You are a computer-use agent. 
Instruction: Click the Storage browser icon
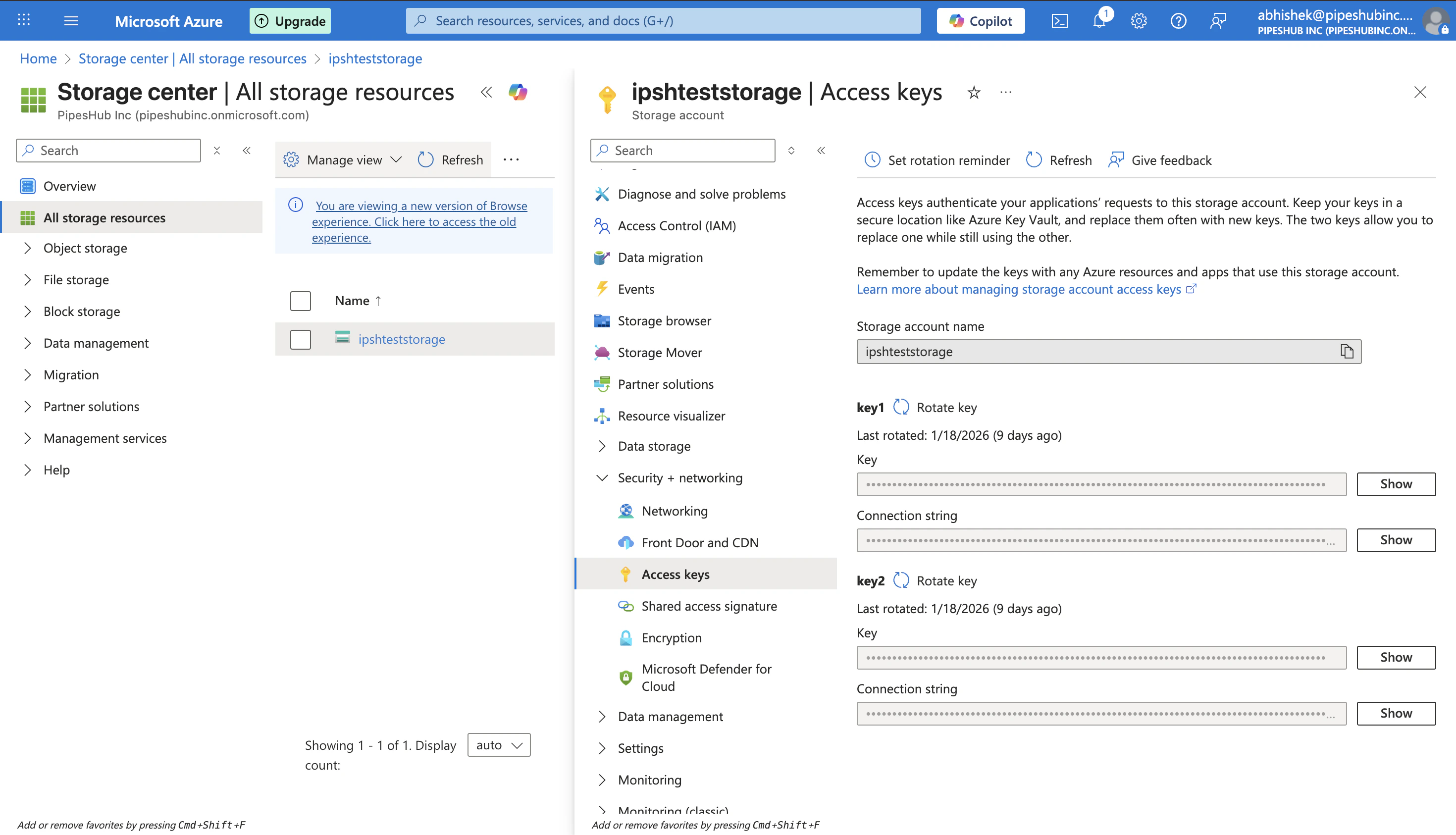tap(602, 320)
